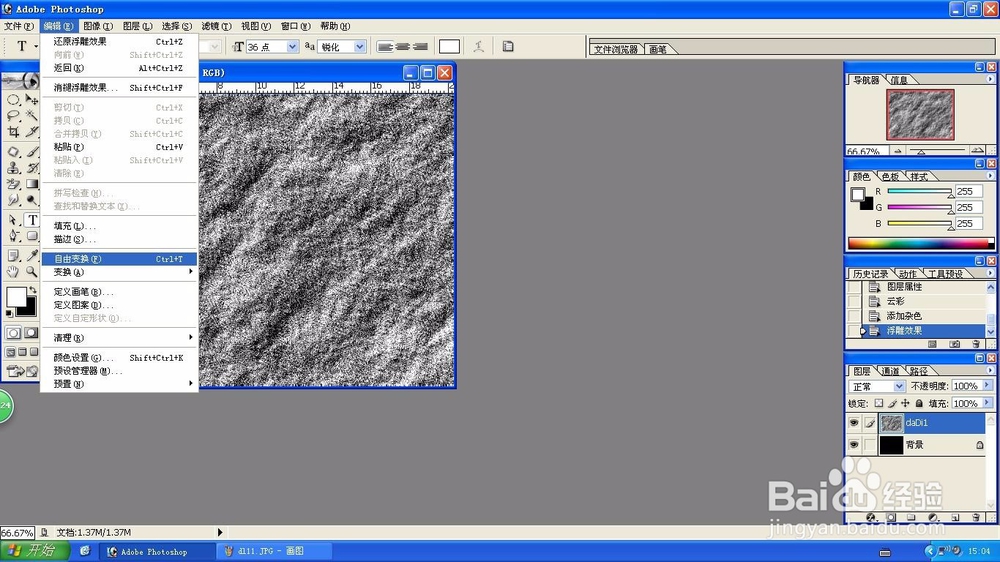Open the 图像 menu

tap(98, 26)
